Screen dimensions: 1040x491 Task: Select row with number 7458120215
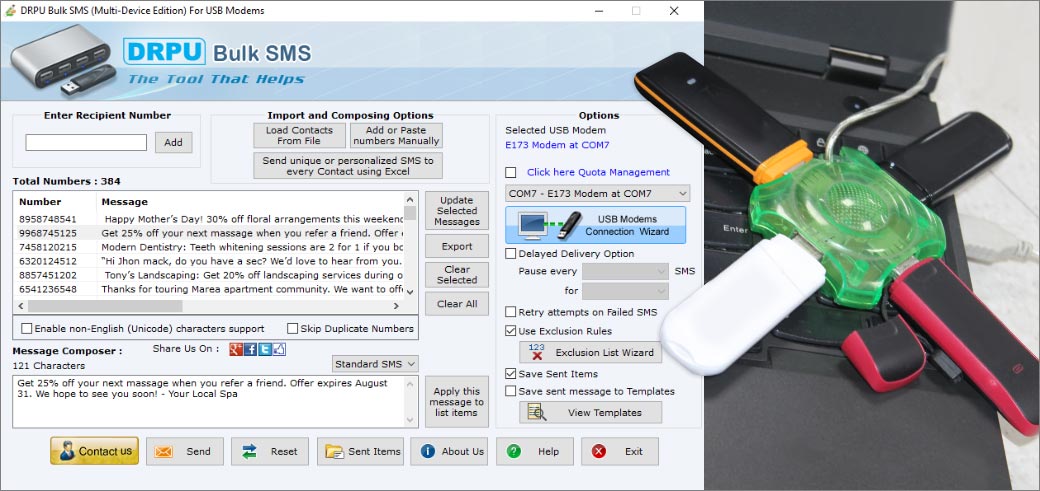pos(208,247)
